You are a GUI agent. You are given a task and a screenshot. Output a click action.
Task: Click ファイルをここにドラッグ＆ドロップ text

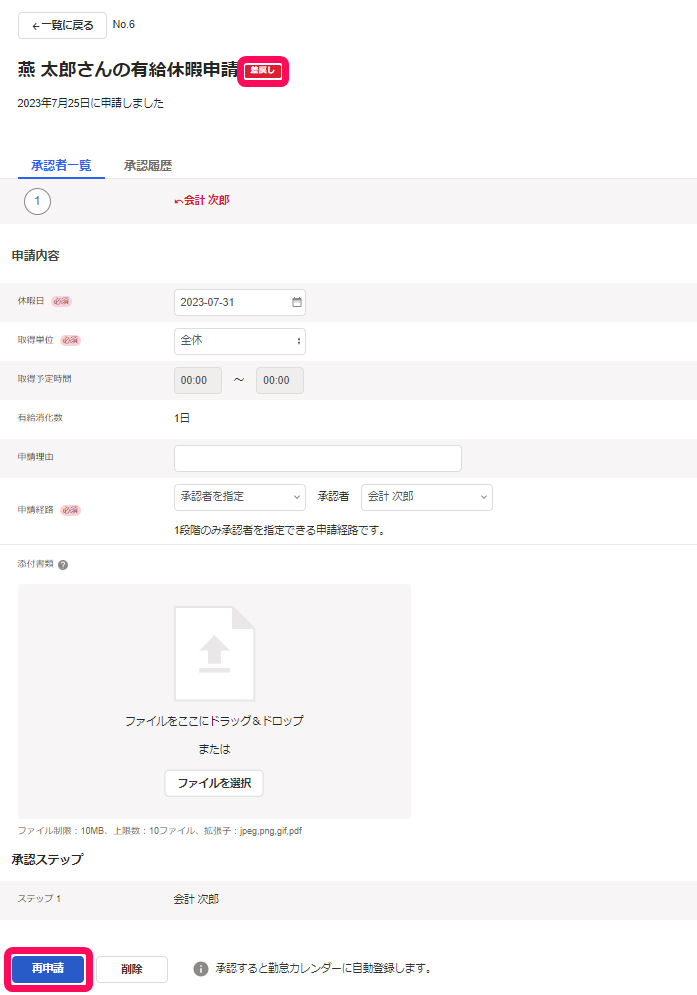pyautogui.click(x=215, y=721)
